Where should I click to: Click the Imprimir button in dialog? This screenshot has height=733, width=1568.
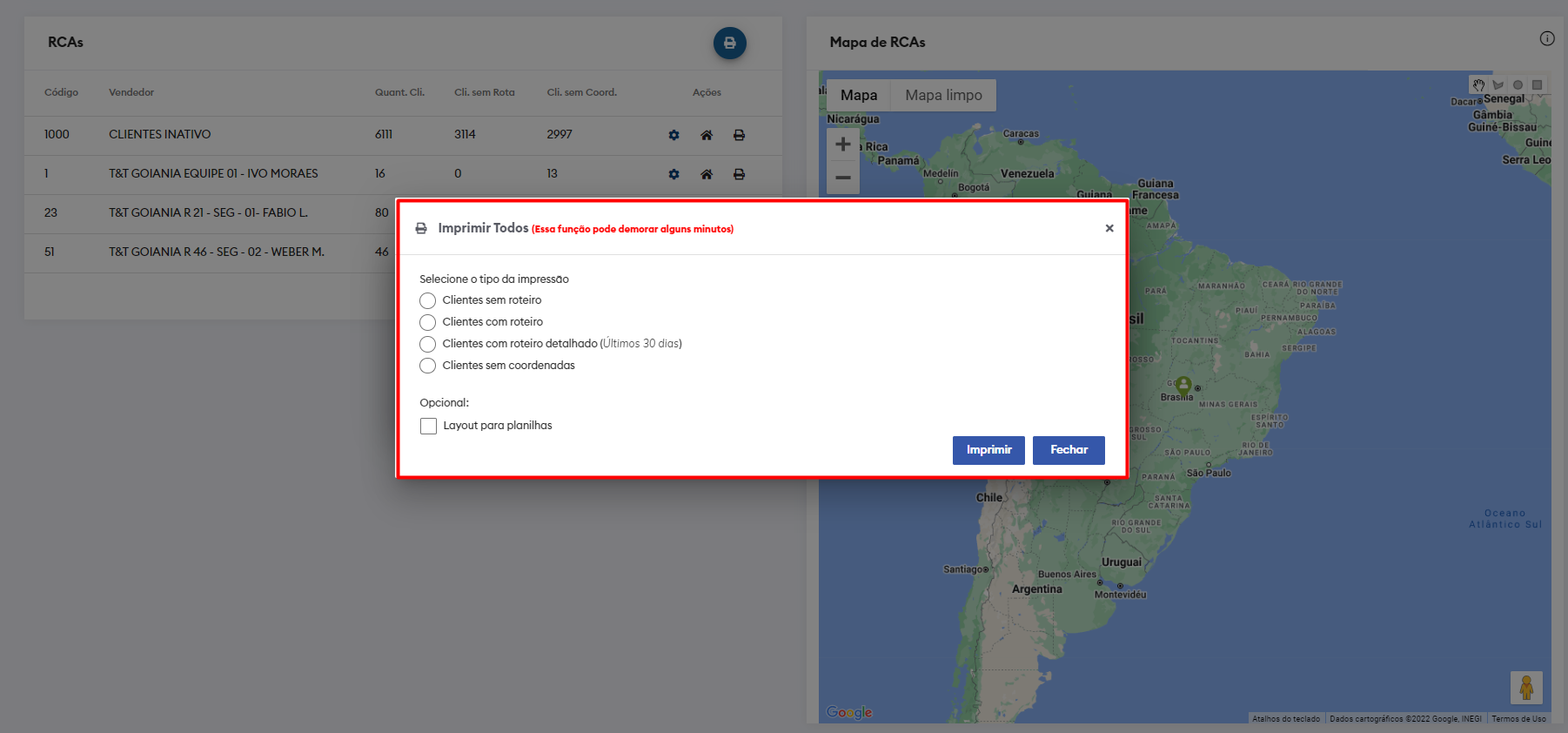point(988,450)
